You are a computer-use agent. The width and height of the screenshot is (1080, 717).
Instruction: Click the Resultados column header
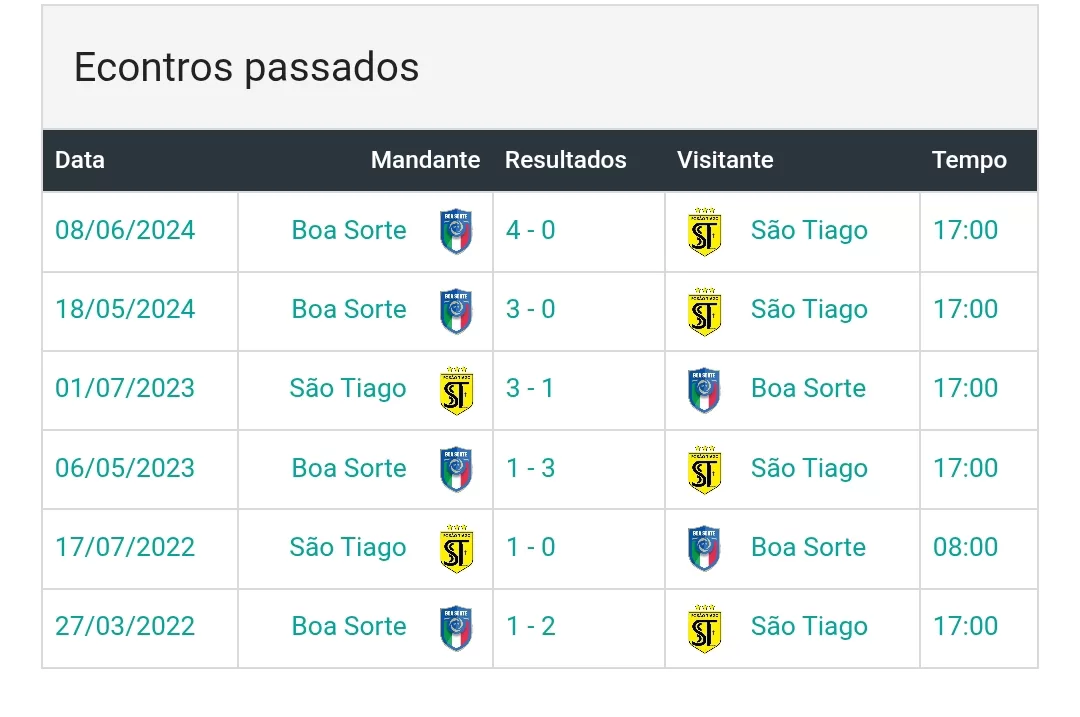565,160
